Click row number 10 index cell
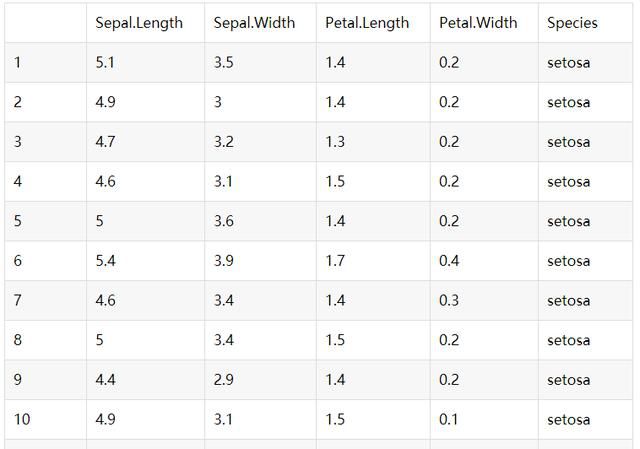 [x=22, y=420]
